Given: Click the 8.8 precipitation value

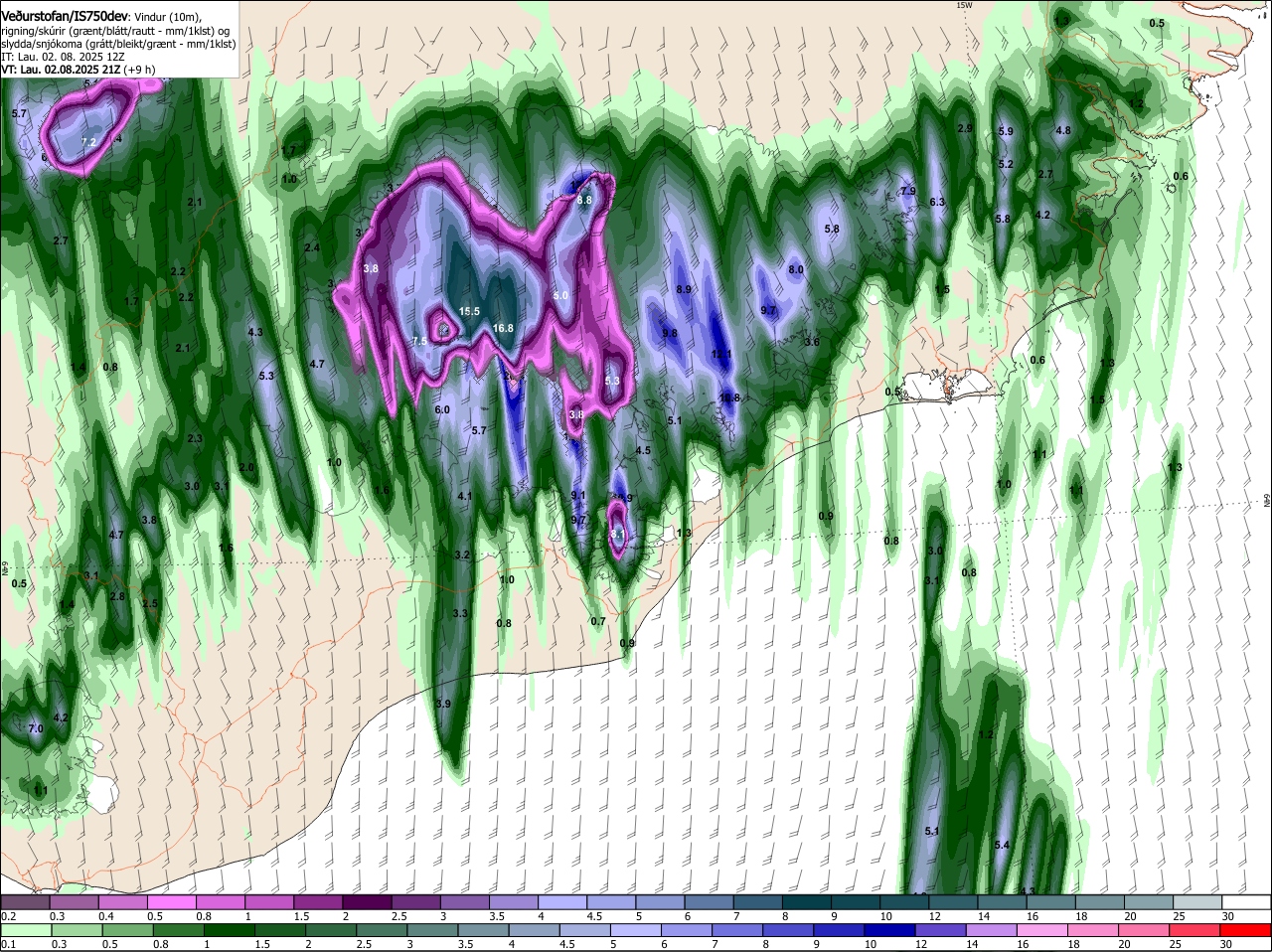Looking at the screenshot, I should [x=584, y=200].
